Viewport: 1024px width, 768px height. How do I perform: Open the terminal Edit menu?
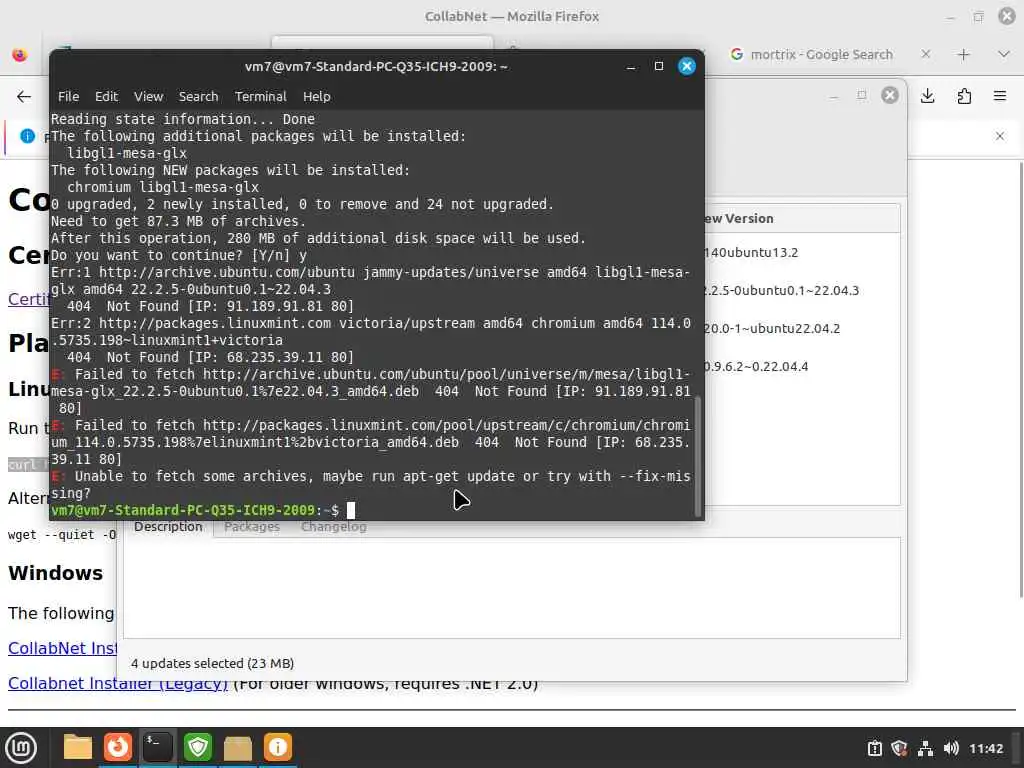coord(106,97)
